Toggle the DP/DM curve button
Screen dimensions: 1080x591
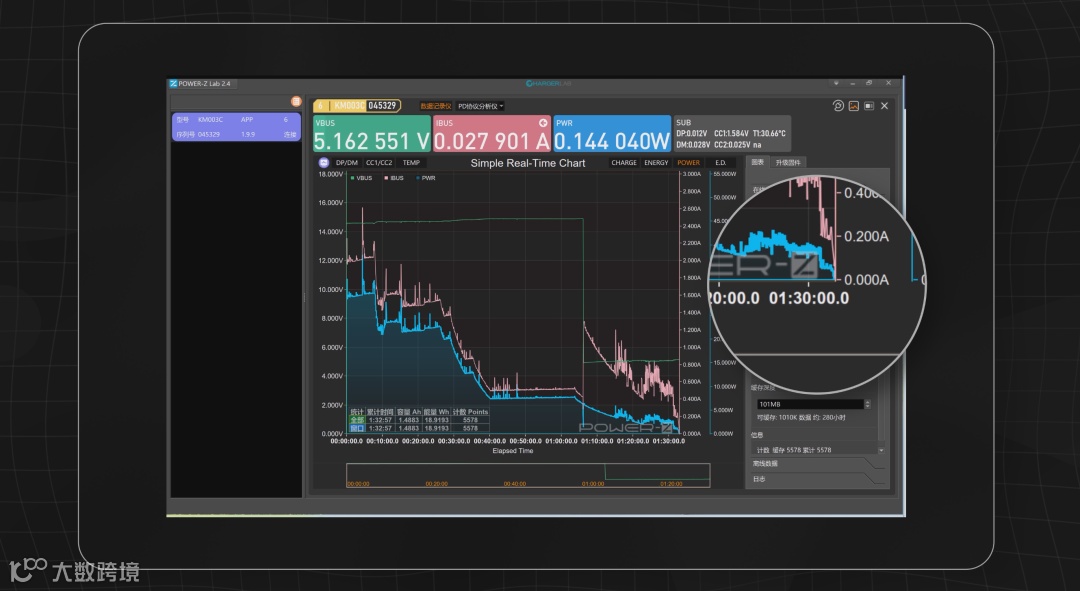pos(347,163)
